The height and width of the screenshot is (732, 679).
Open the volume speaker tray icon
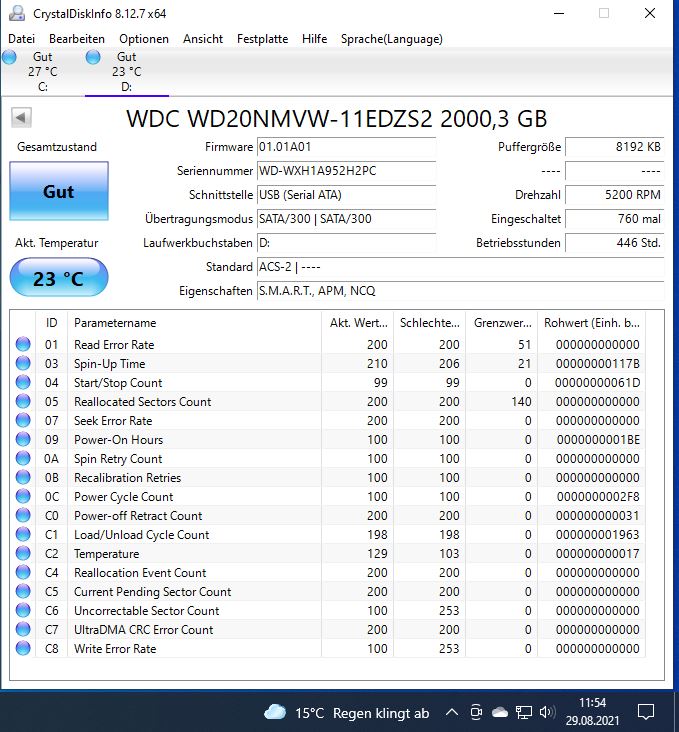(x=547, y=712)
